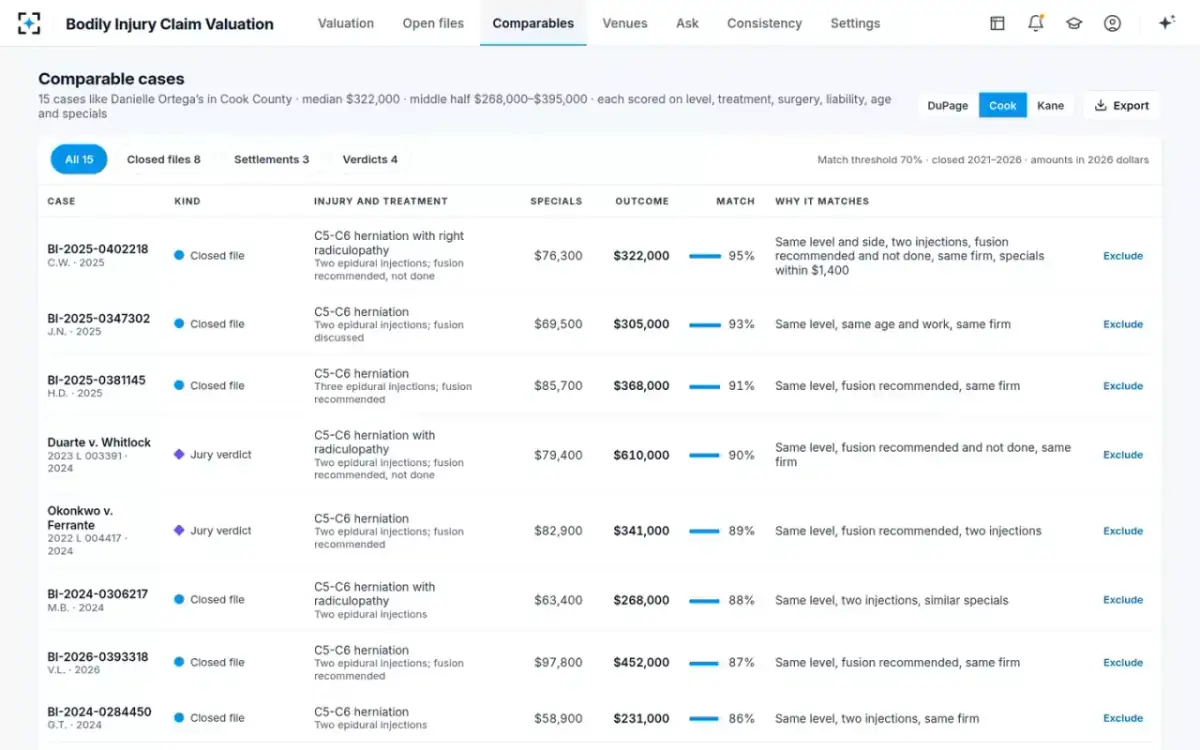The image size is (1200, 750).
Task: Click the blue dot for BI-2025-0402218
Action: (x=179, y=255)
